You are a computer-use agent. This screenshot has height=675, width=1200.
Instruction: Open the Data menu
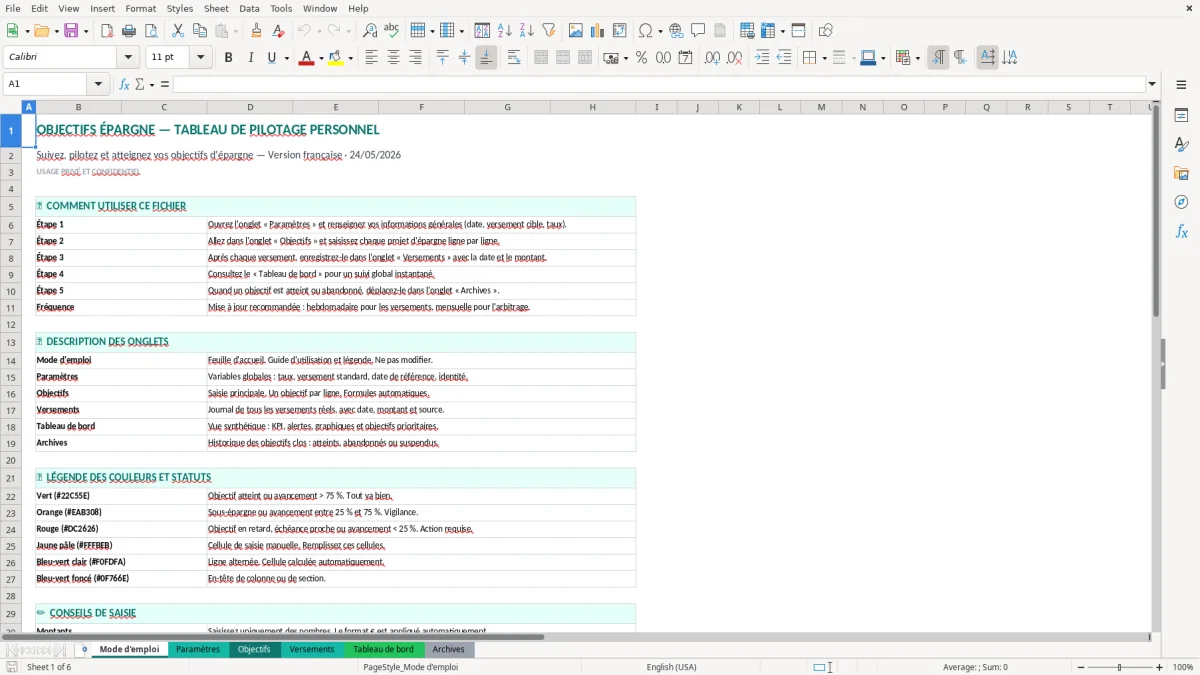[x=249, y=8]
